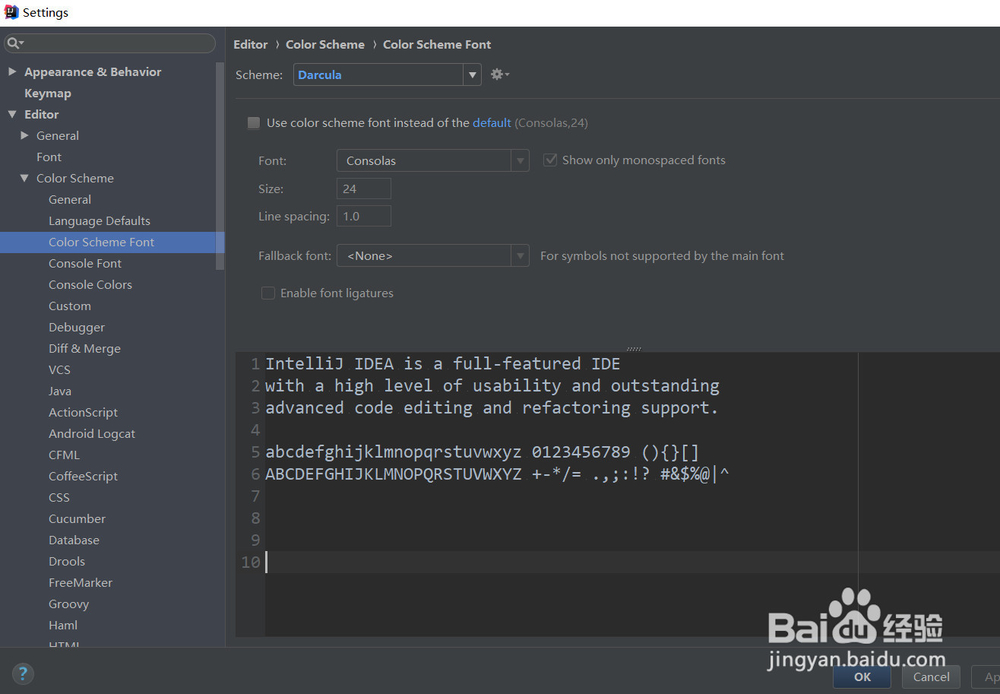Expand the Appearance & Behavior node
Image resolution: width=1000 pixels, height=694 pixels.
click(x=12, y=72)
